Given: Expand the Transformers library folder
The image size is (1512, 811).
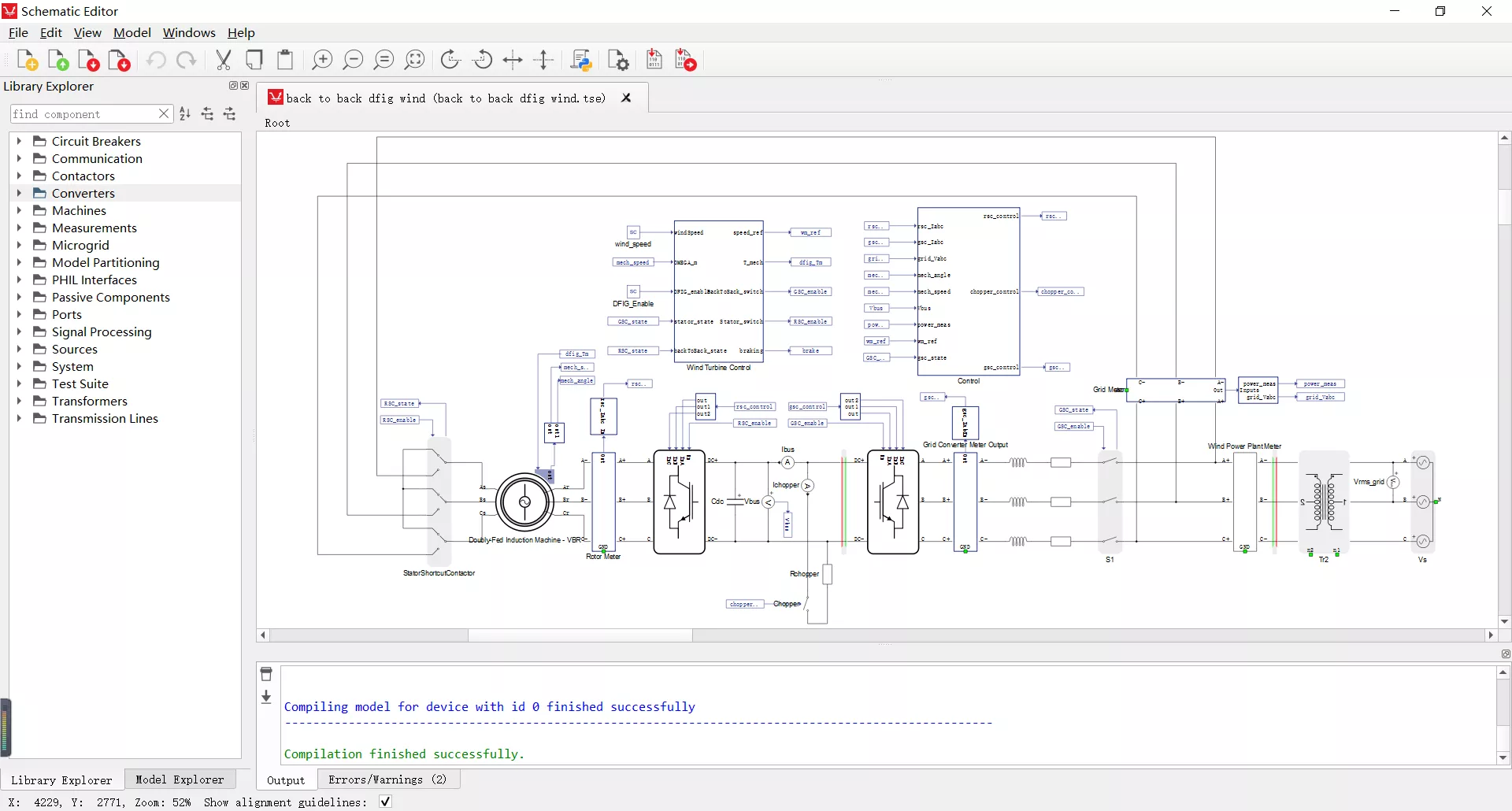Looking at the screenshot, I should (x=19, y=401).
